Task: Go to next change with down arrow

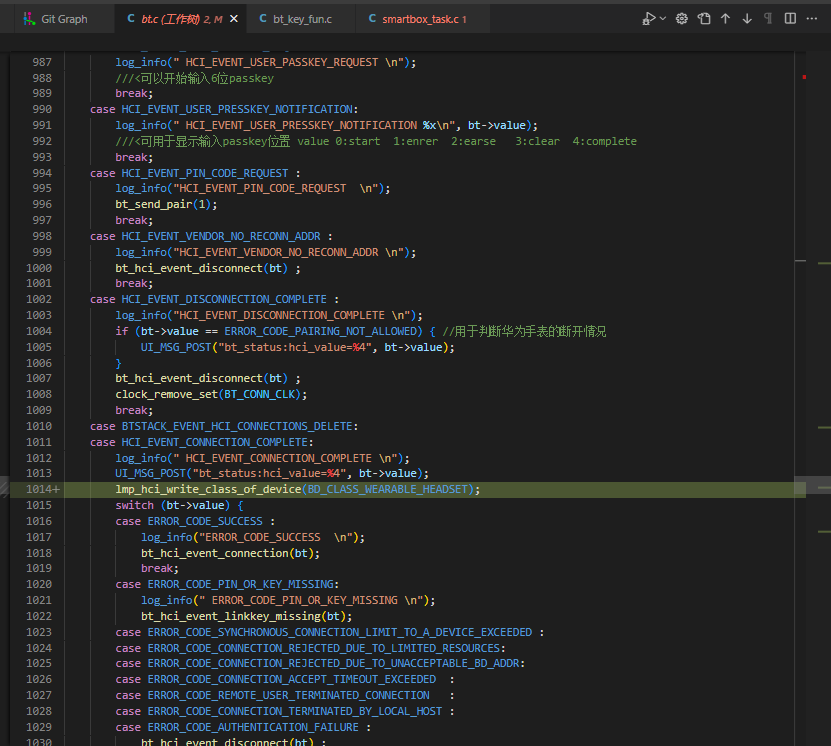Action: 747,19
